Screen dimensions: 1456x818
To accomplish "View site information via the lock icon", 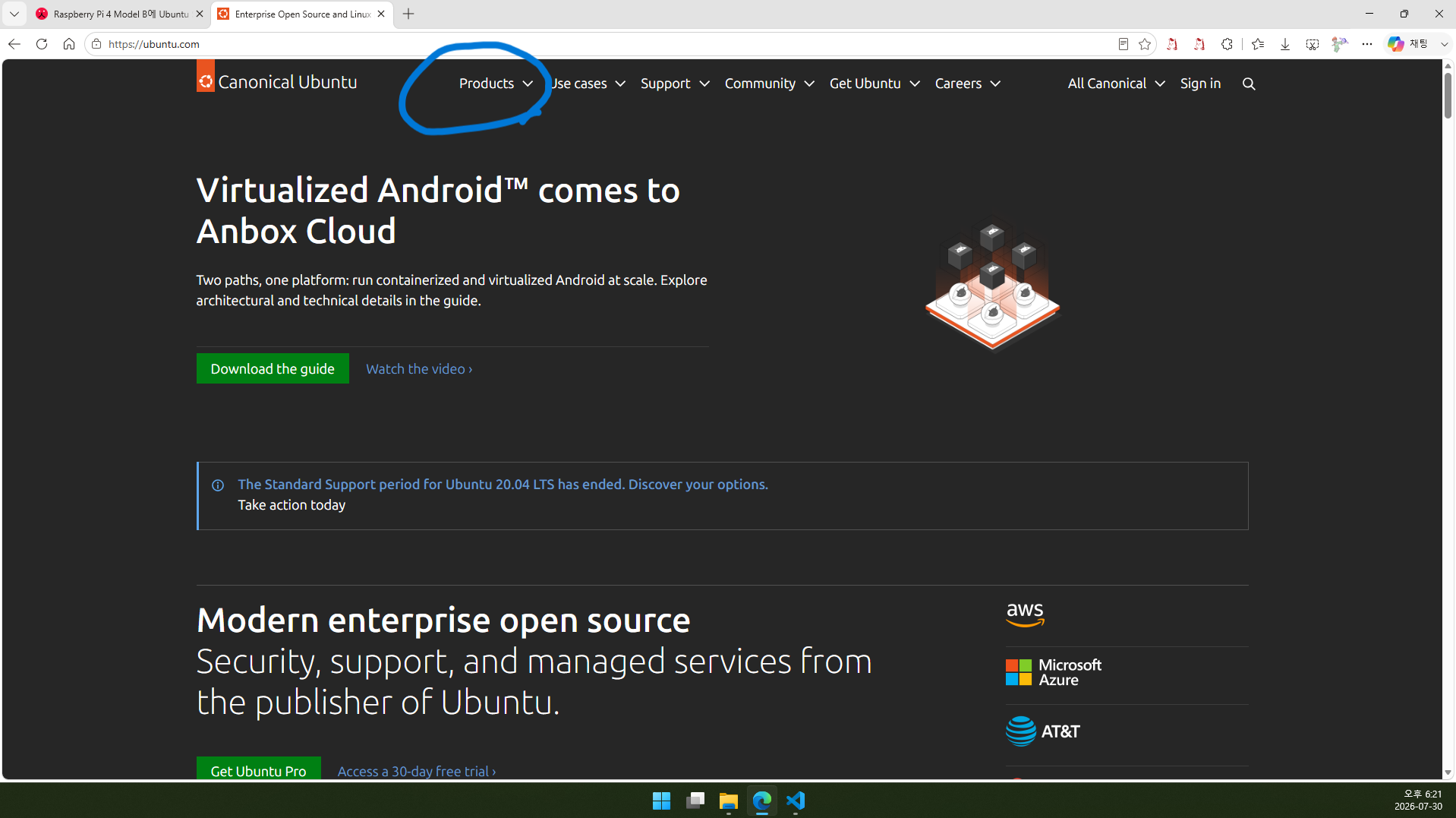I will (x=96, y=44).
